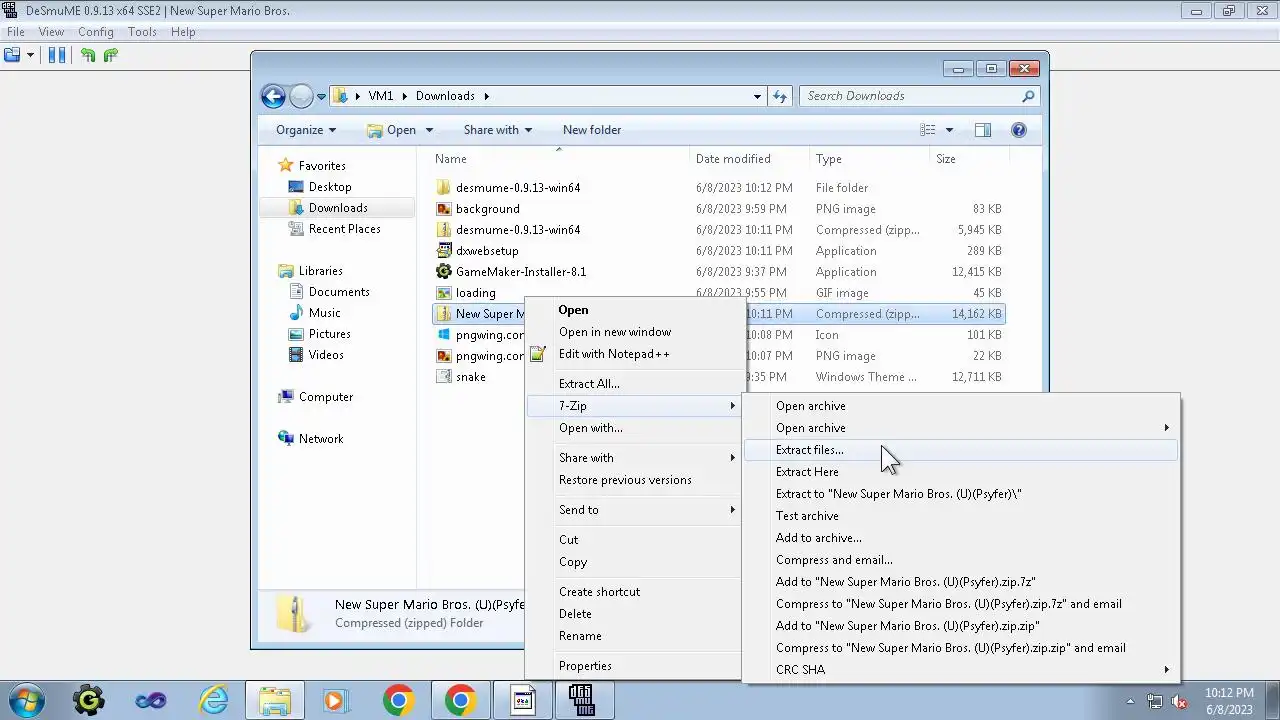1280x720 pixels.
Task: Open the DeSmuME Tools menu
Action: coord(142,32)
